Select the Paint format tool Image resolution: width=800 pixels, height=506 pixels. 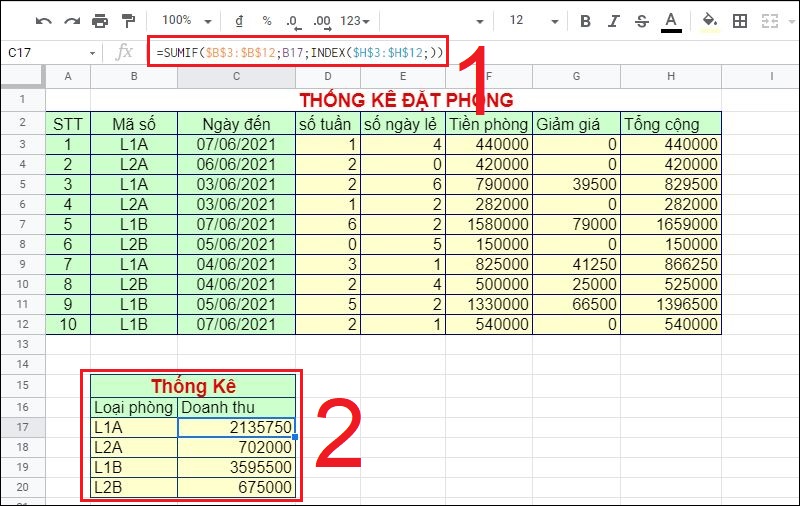pos(127,21)
